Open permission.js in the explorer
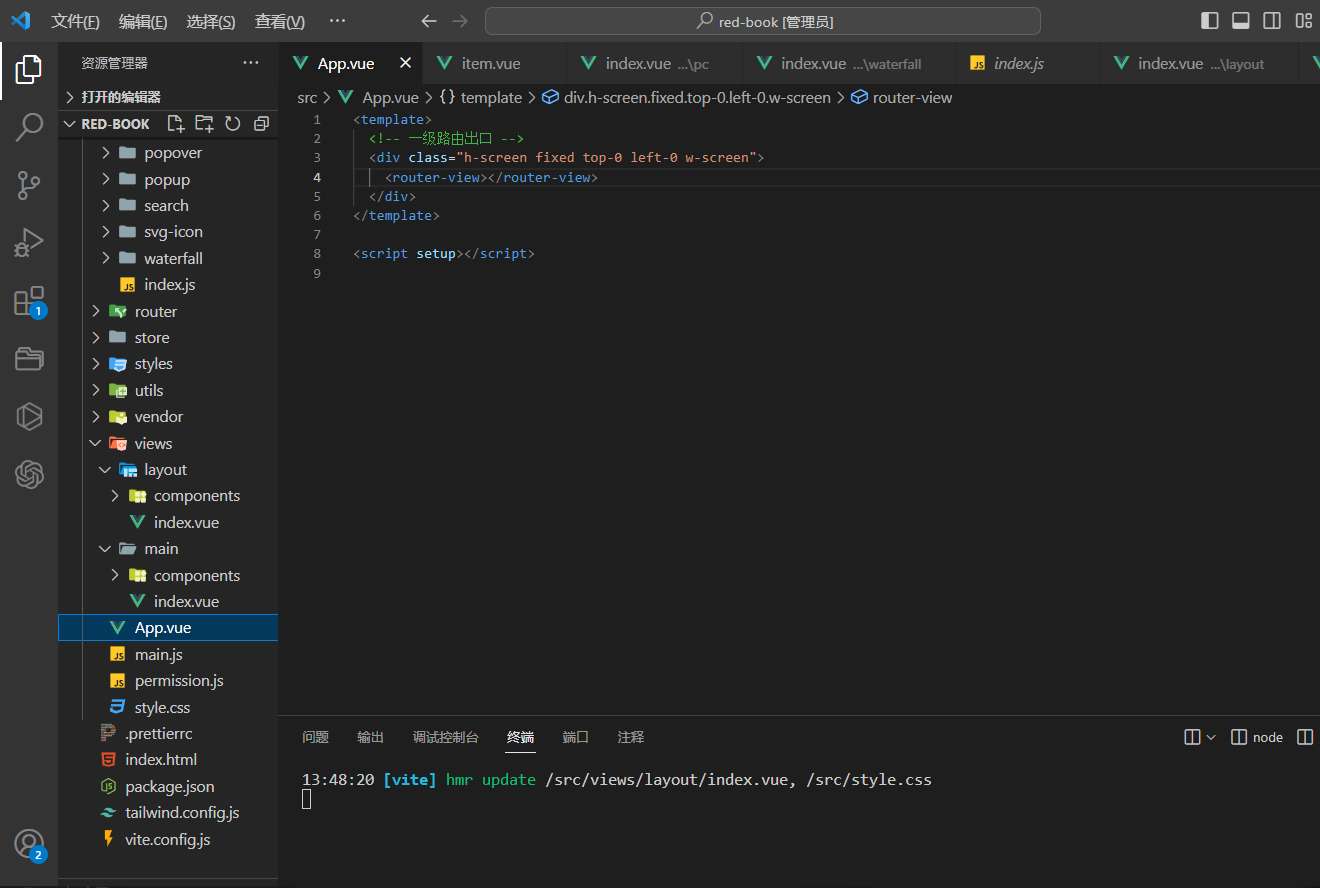 pos(168,681)
